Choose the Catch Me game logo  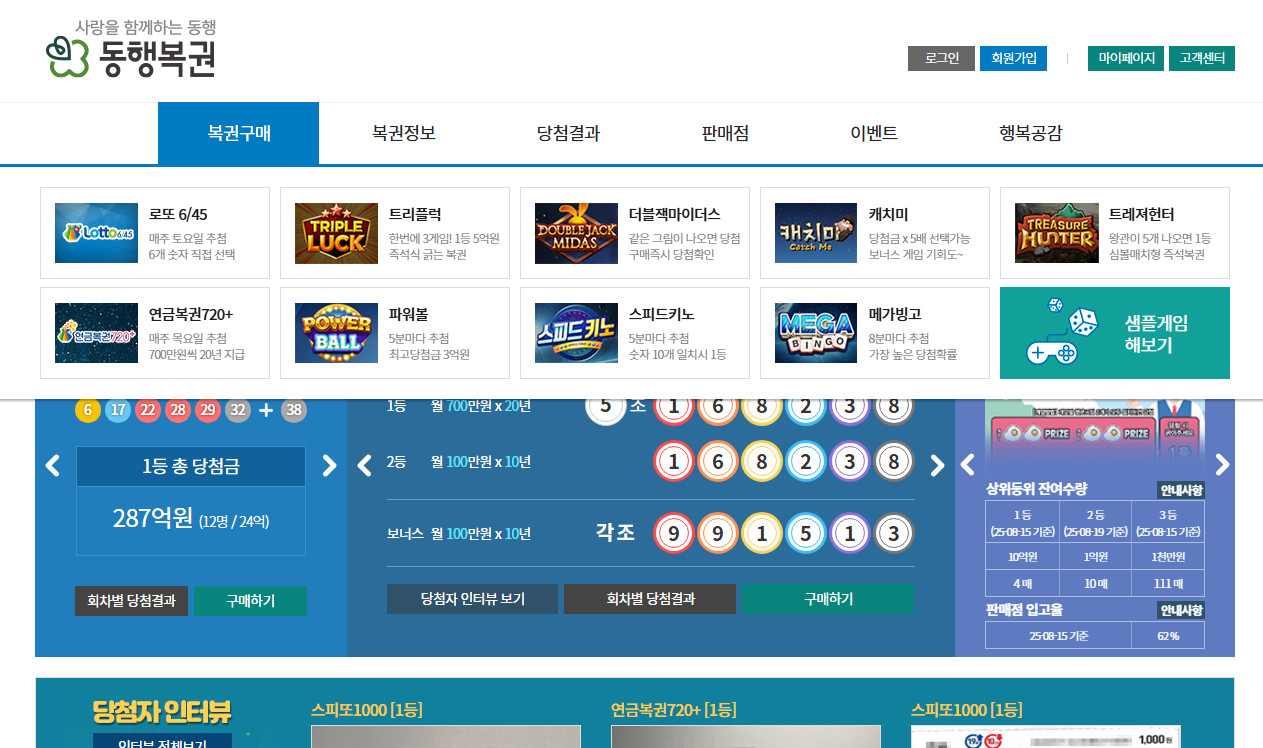(x=816, y=233)
